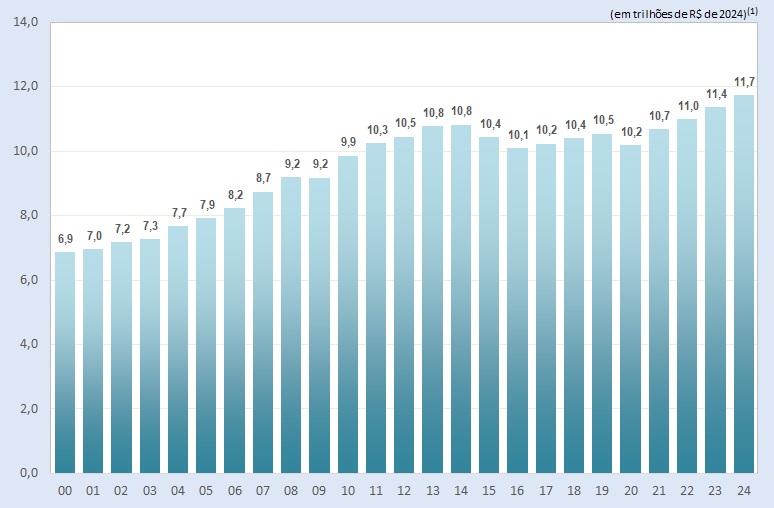Click the bar for year 16
The image size is (774, 508).
click(517, 310)
